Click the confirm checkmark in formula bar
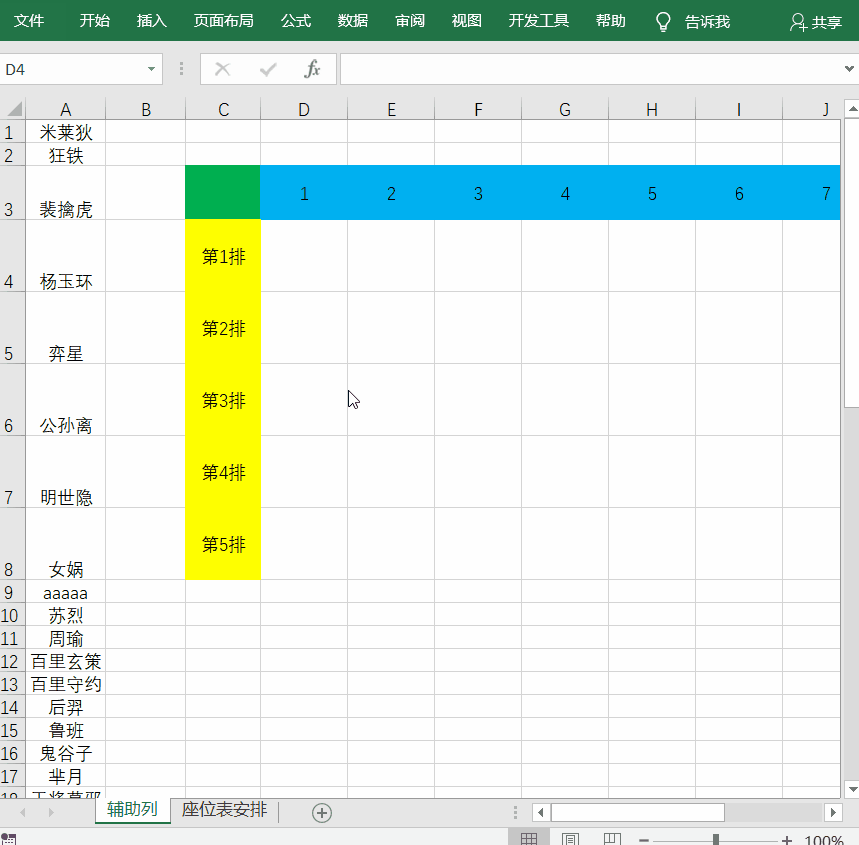859x845 pixels. pos(268,69)
